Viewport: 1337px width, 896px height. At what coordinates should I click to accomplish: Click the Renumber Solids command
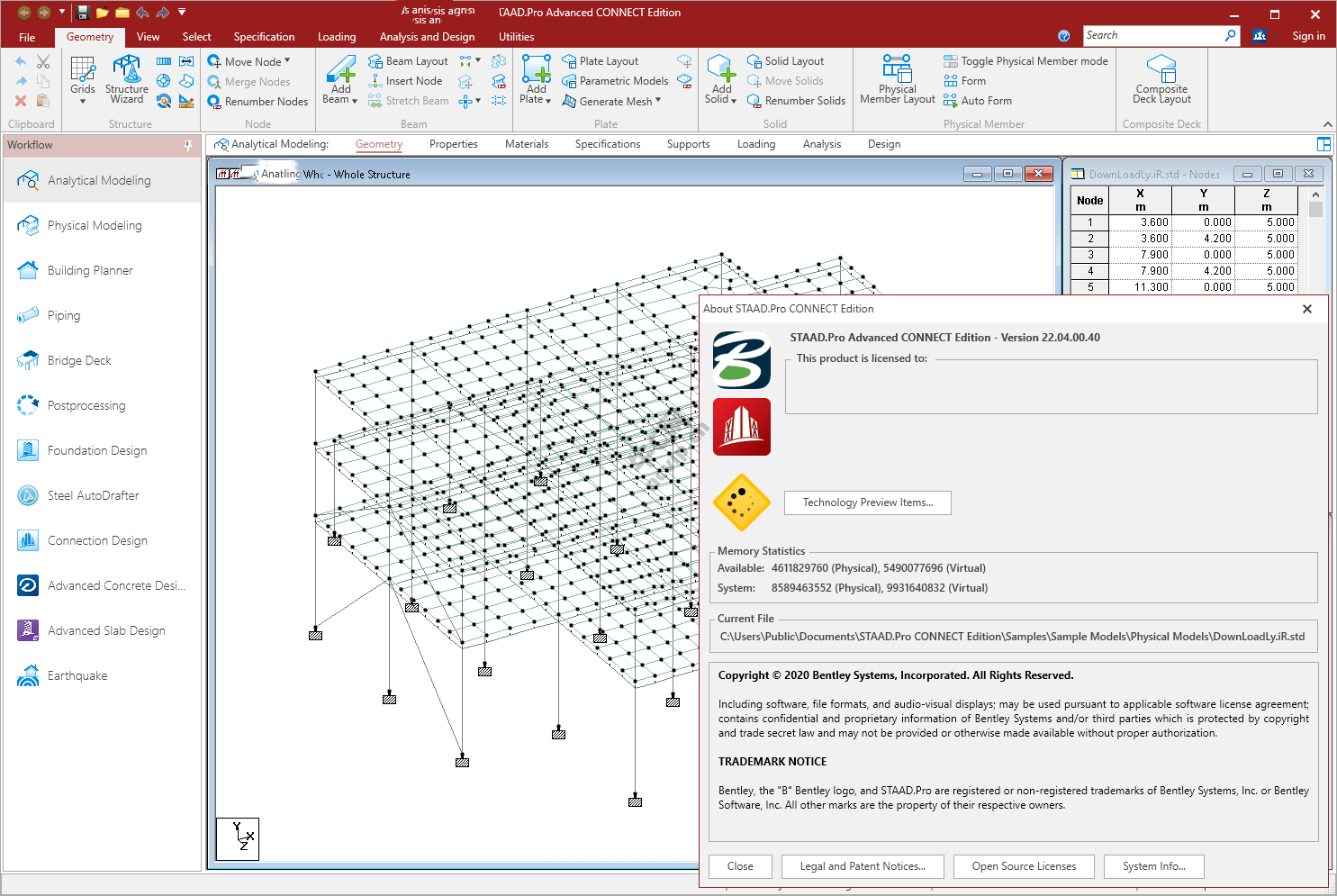click(797, 101)
